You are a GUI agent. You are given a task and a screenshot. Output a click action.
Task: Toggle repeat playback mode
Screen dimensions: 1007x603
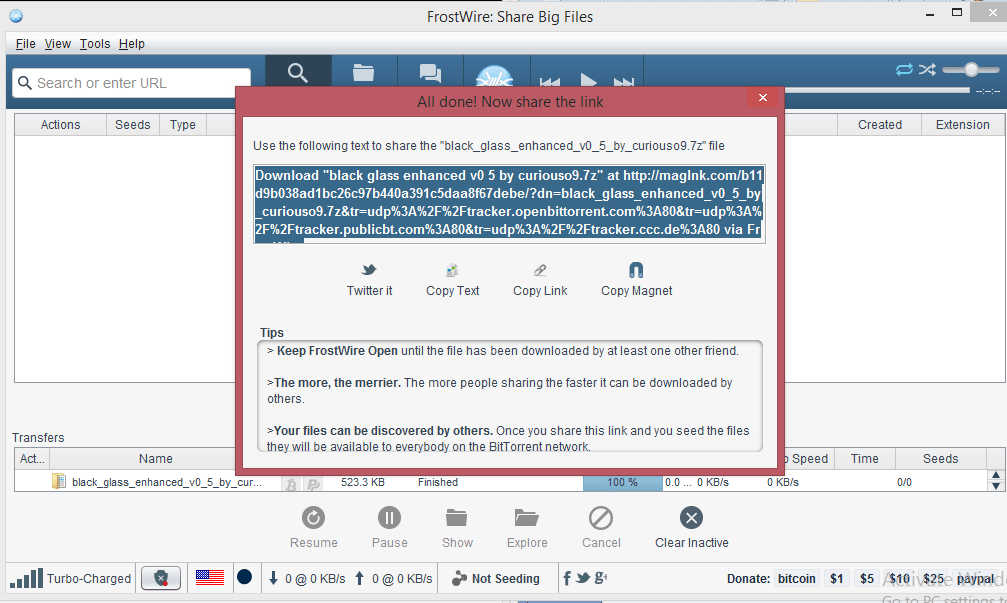coord(904,69)
